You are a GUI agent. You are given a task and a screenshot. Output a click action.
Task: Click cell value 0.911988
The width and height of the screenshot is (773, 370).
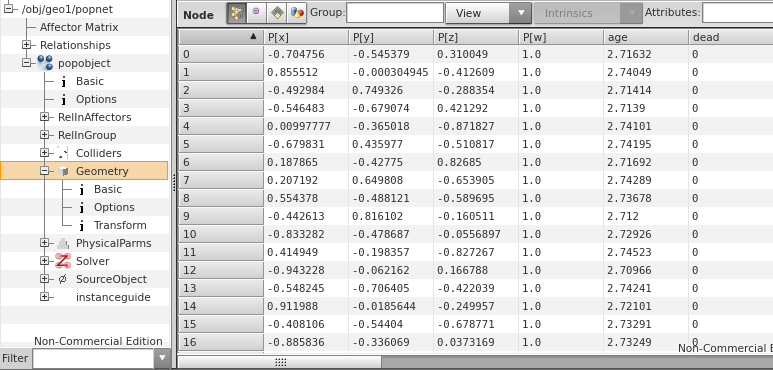(292, 306)
